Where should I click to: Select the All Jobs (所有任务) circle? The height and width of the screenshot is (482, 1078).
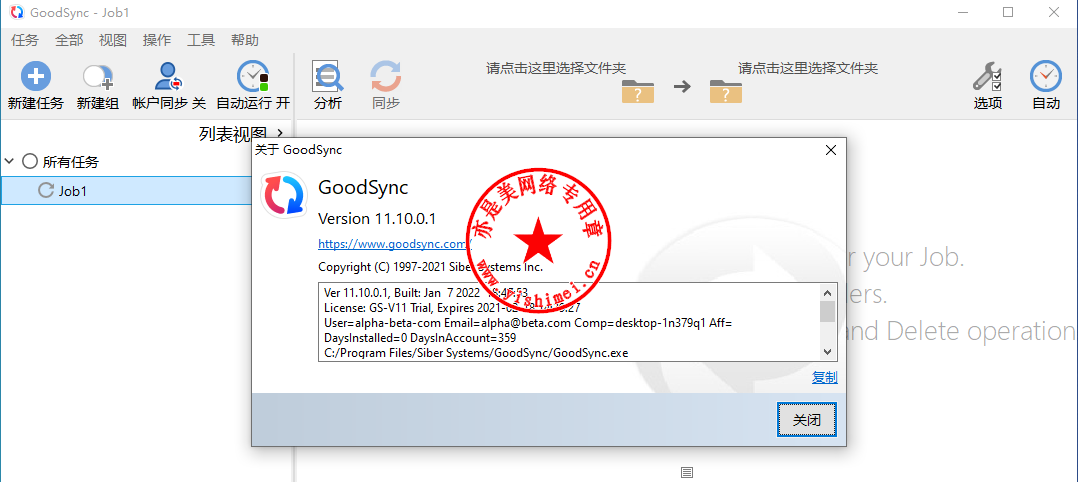point(30,162)
